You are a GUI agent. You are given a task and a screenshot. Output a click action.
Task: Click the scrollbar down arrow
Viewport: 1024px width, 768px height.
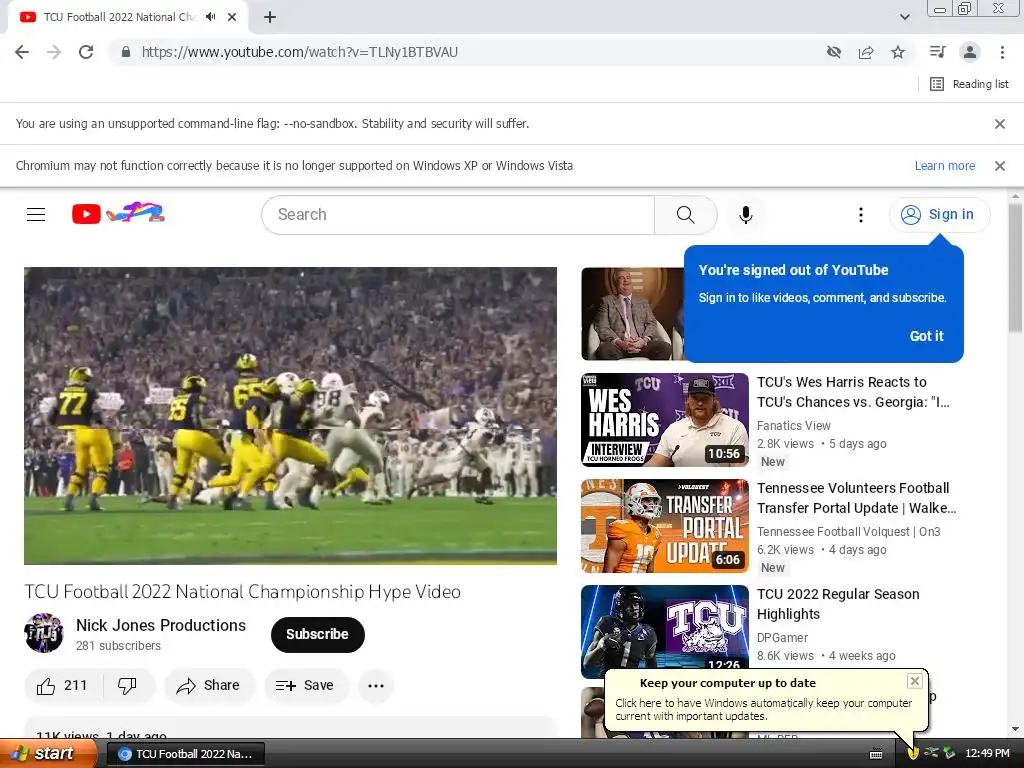pos(1015,729)
